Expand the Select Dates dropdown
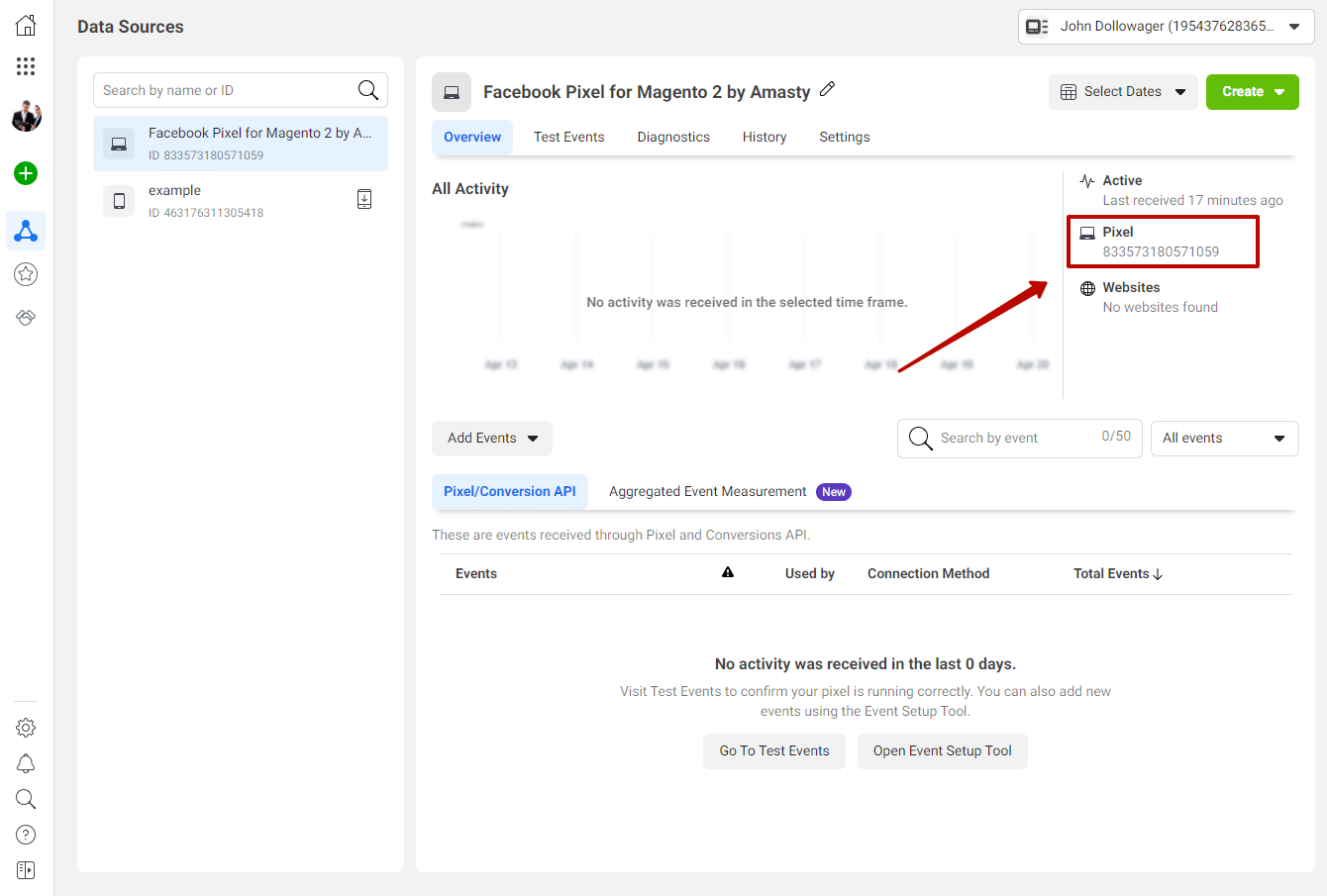Image resolution: width=1327 pixels, height=896 pixels. click(x=1123, y=92)
